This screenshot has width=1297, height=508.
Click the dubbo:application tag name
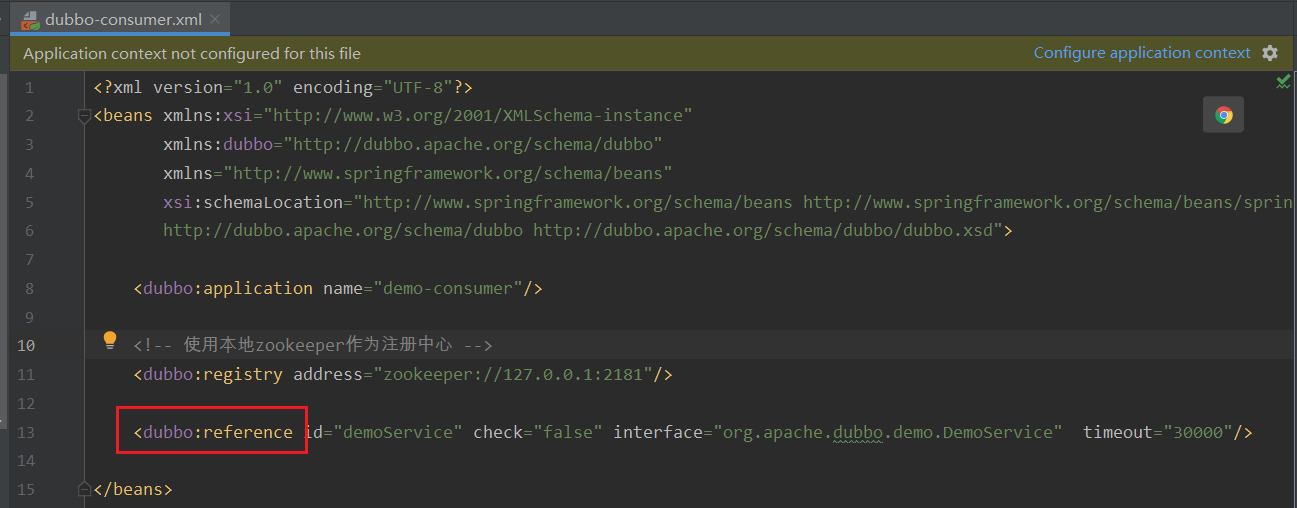(228, 288)
